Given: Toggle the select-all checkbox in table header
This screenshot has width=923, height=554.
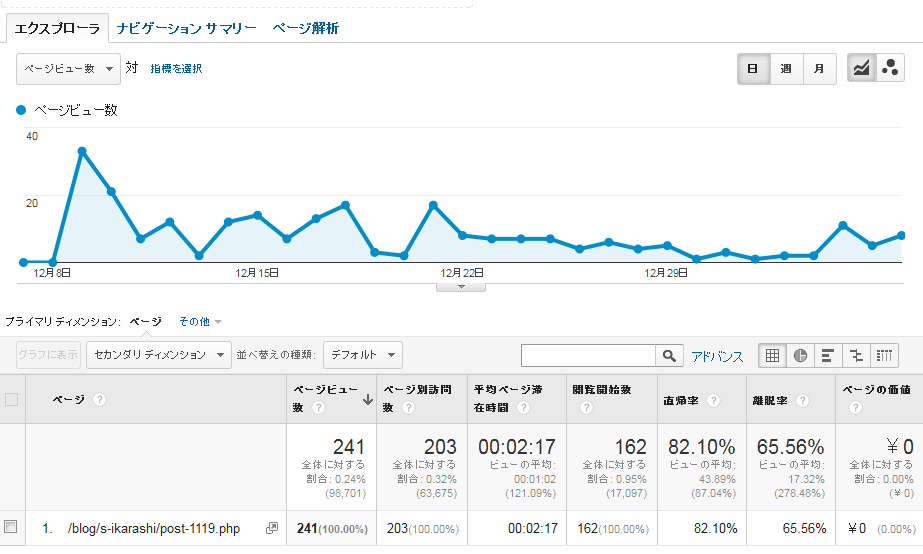Looking at the screenshot, I should [x=12, y=400].
